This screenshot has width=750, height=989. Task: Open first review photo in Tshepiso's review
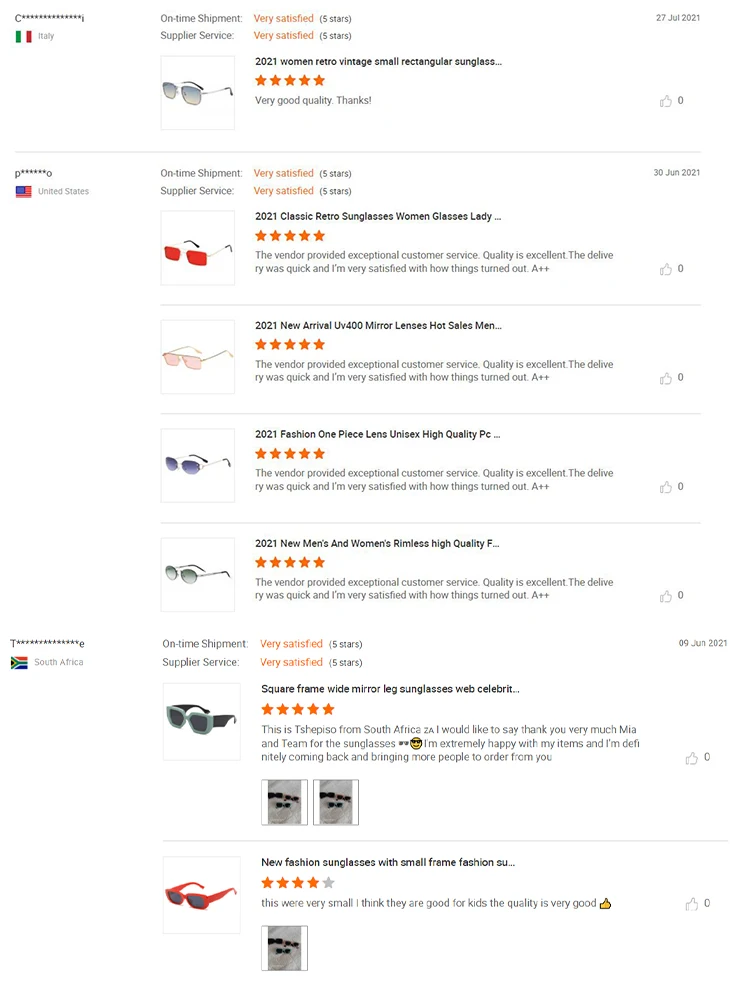point(284,802)
